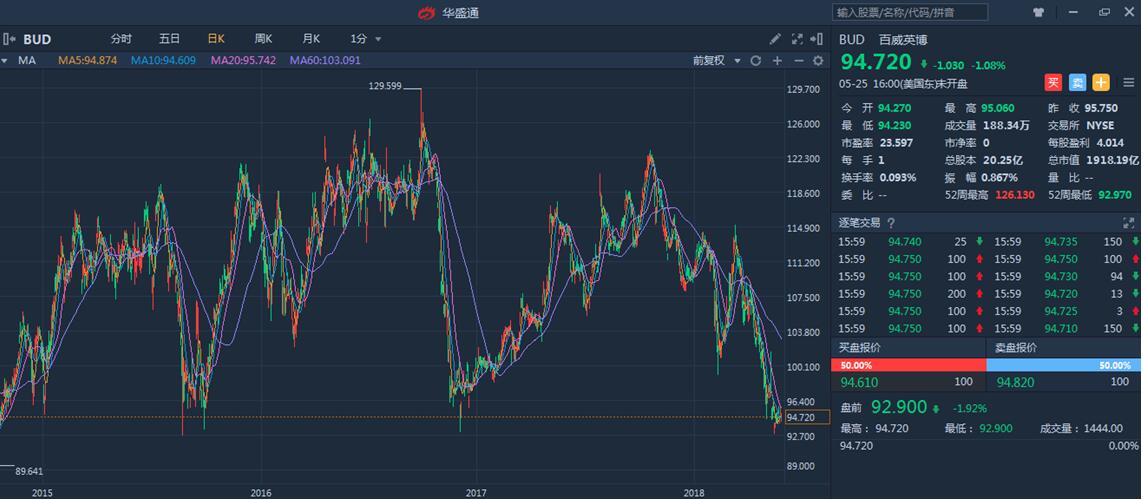Click the 总市值 1918.19亿 value
Viewport: 1143px width, 500px height.
pyautogui.click(x=1113, y=160)
